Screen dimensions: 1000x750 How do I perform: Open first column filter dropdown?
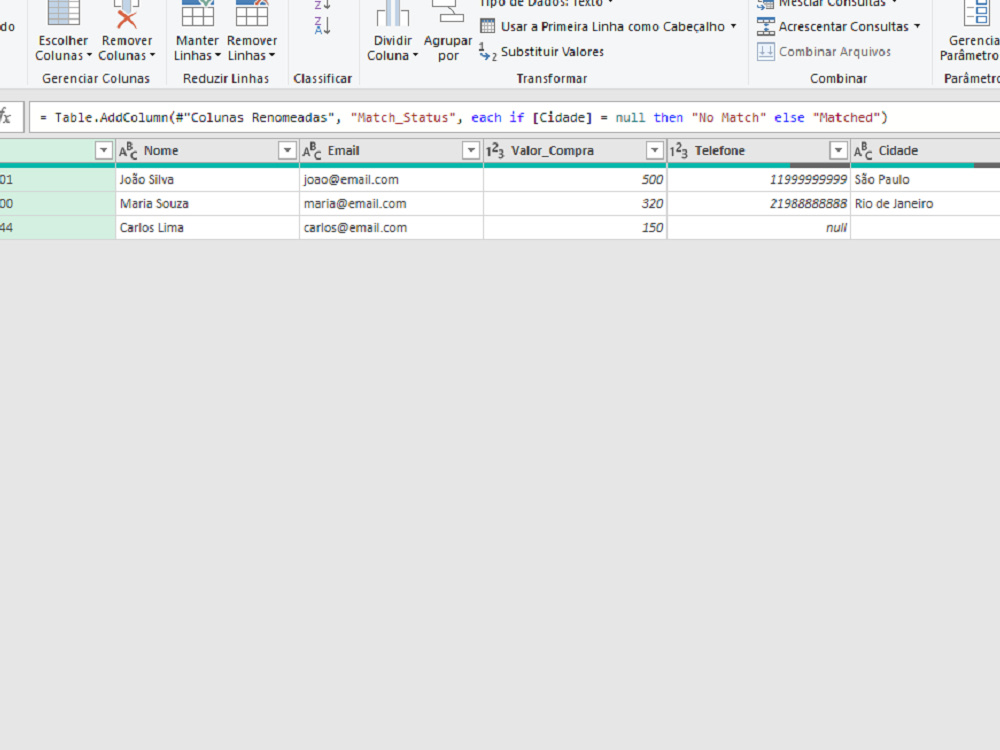pyautogui.click(x=103, y=151)
